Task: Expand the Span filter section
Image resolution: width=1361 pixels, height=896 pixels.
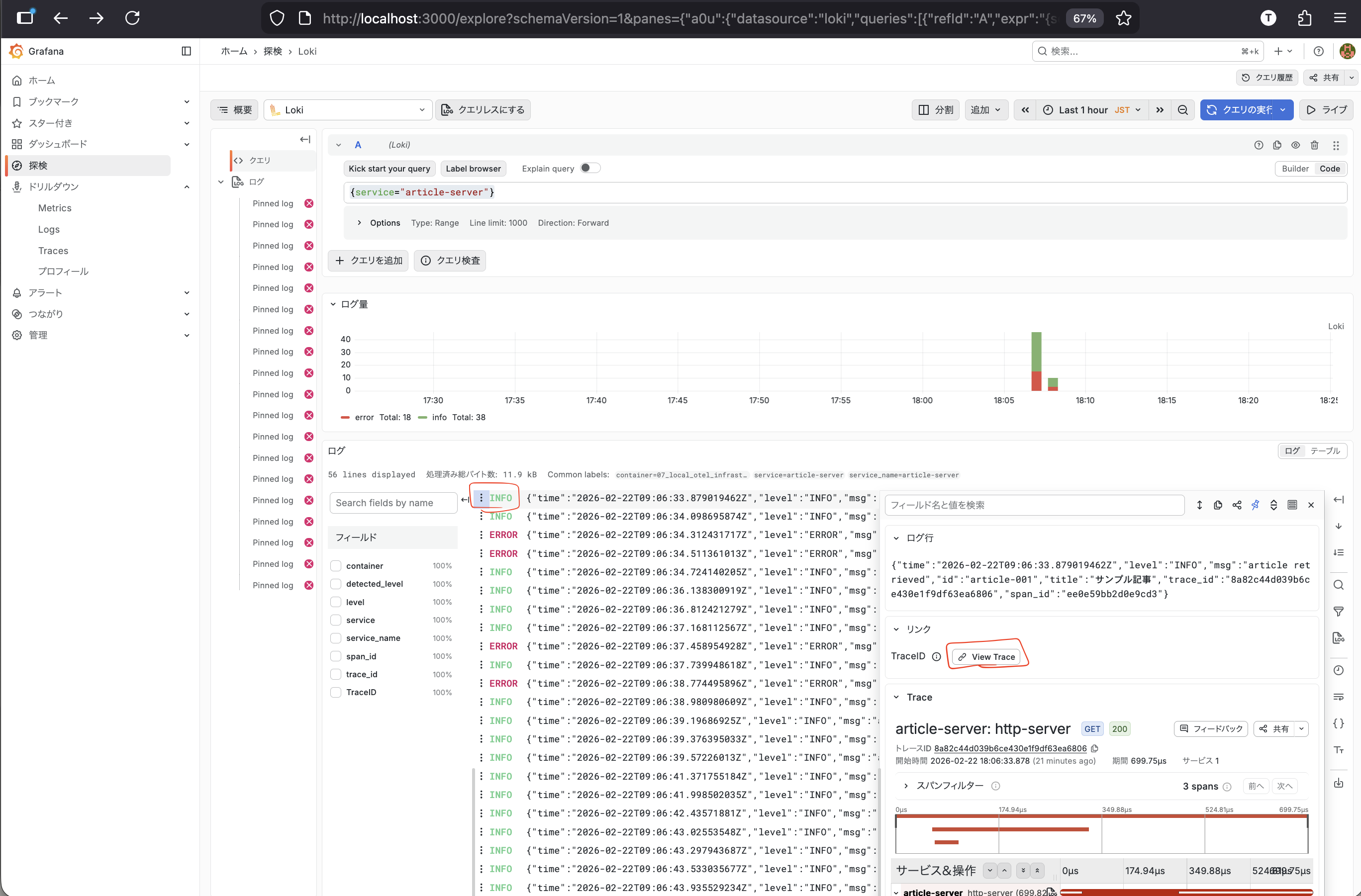Action: 906,786
